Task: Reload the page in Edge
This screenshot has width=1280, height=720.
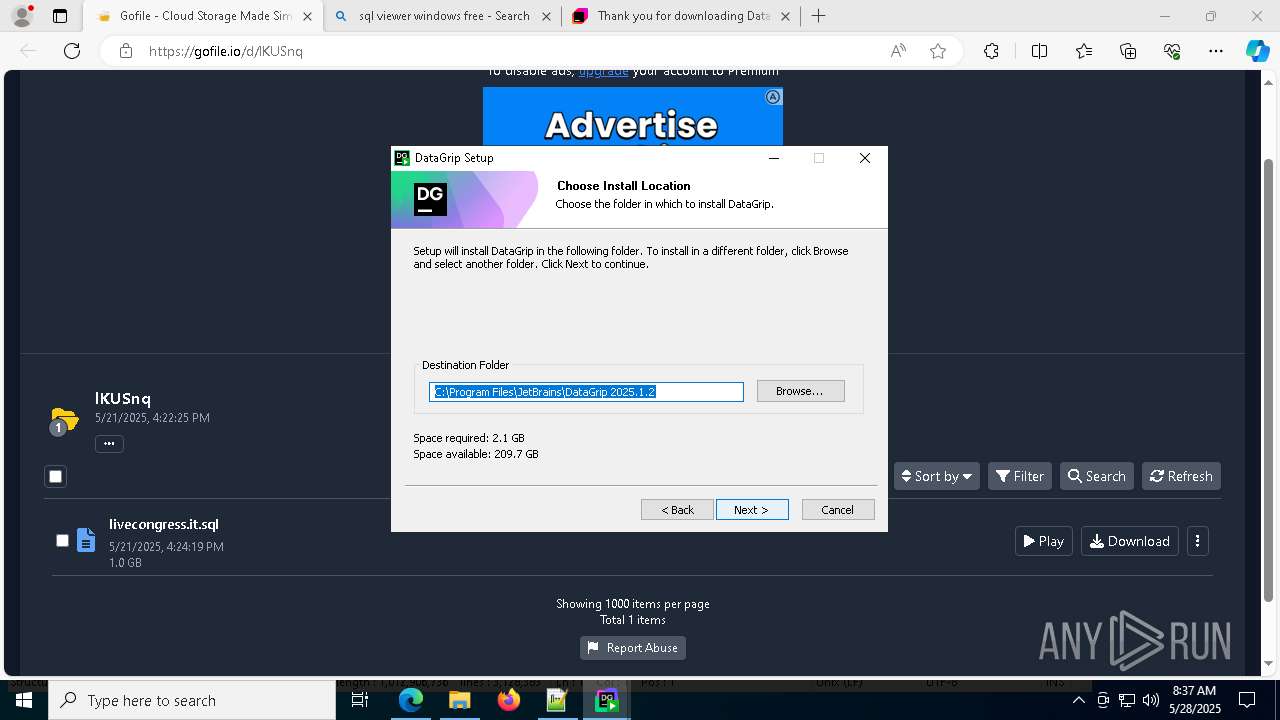Action: pyautogui.click(x=72, y=51)
